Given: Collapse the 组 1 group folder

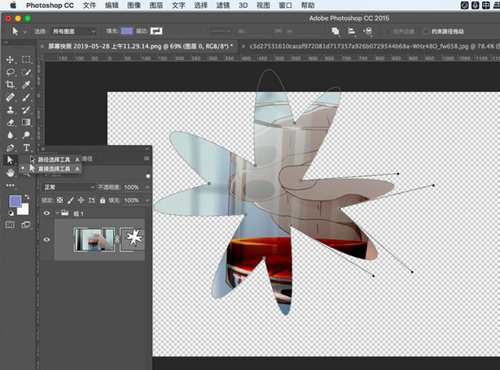Looking at the screenshot, I should click(x=58, y=213).
